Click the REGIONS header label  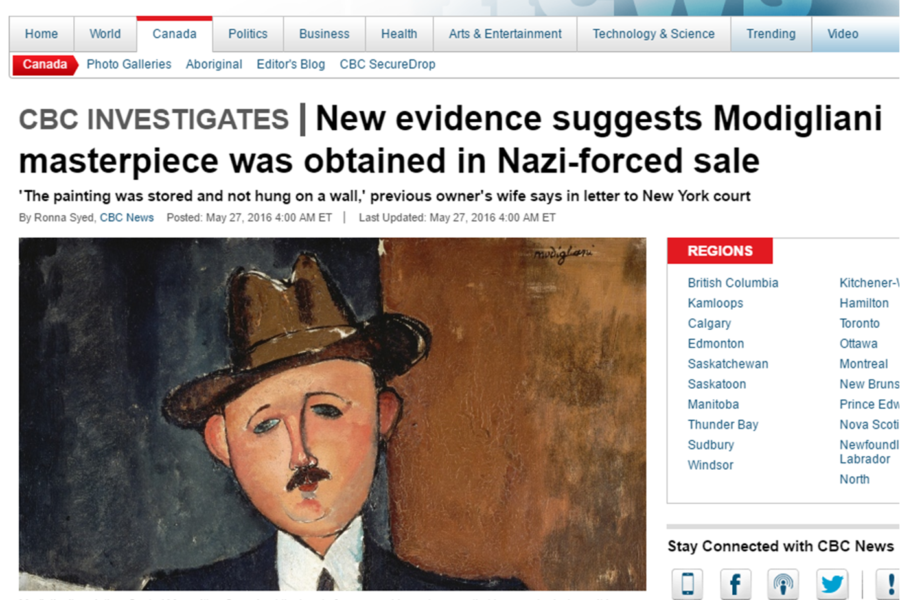tap(720, 251)
